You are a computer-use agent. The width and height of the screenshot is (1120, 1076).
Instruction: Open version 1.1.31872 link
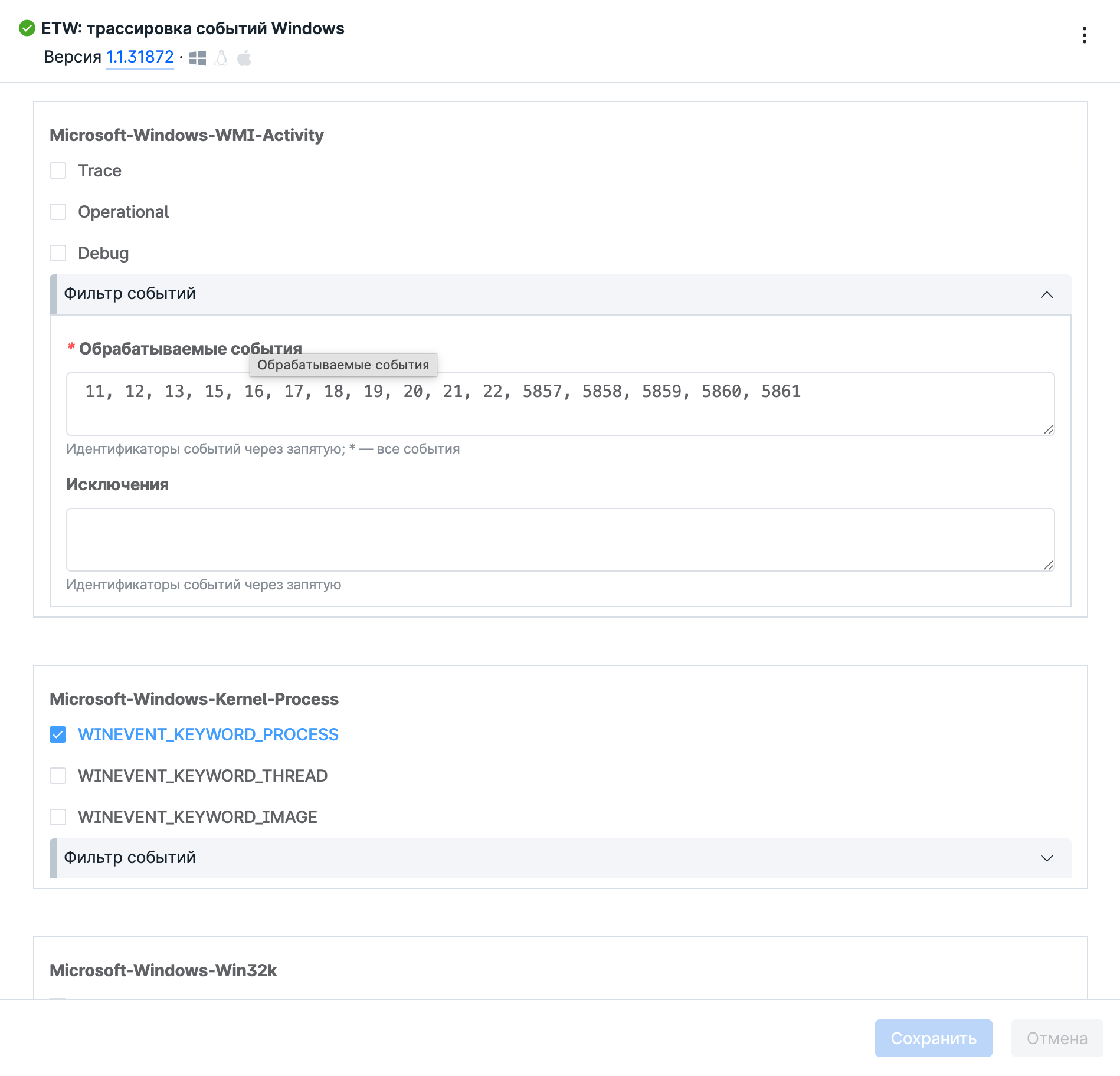coord(140,57)
